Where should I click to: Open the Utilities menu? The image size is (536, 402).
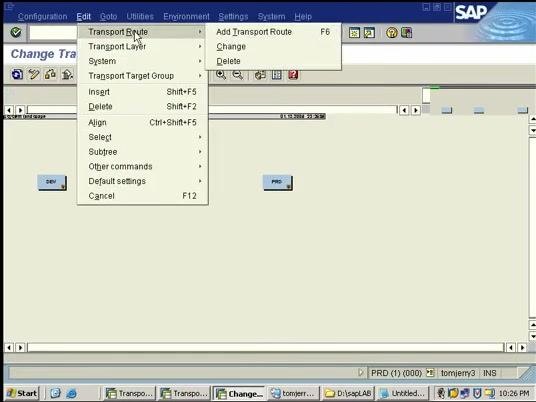[140, 16]
